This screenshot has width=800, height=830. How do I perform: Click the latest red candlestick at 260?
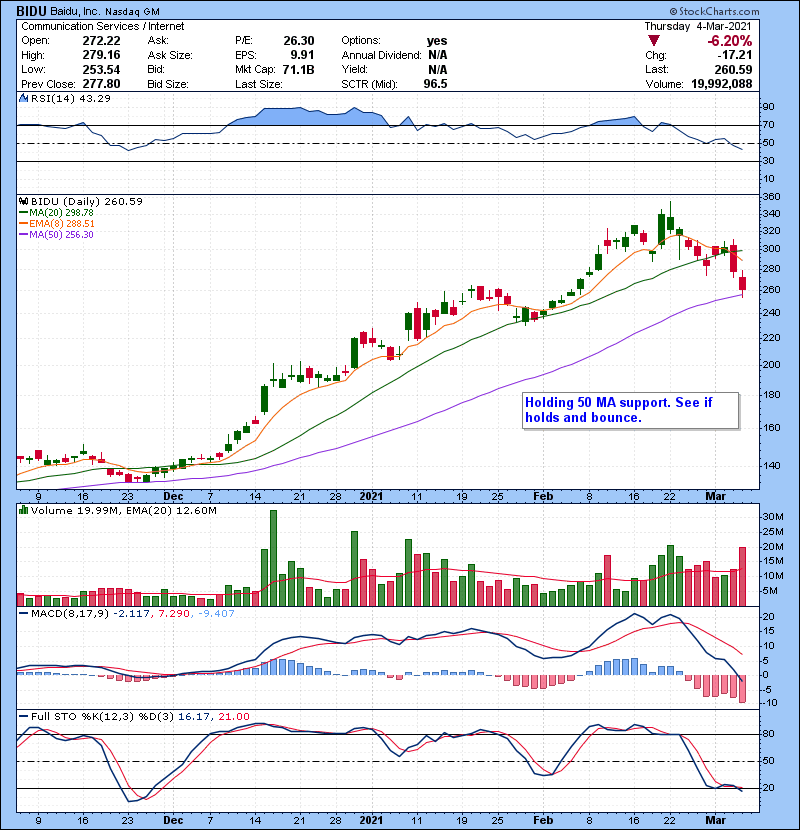pyautogui.click(x=743, y=284)
